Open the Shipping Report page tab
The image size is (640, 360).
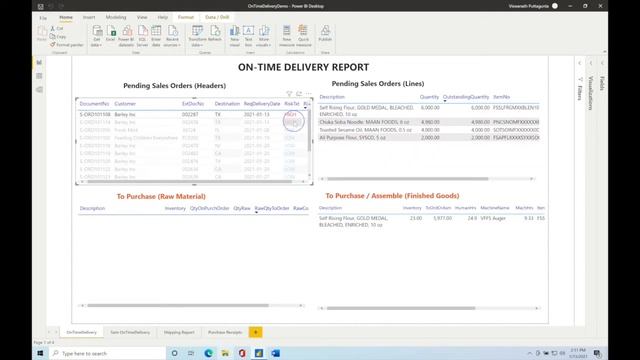179,332
